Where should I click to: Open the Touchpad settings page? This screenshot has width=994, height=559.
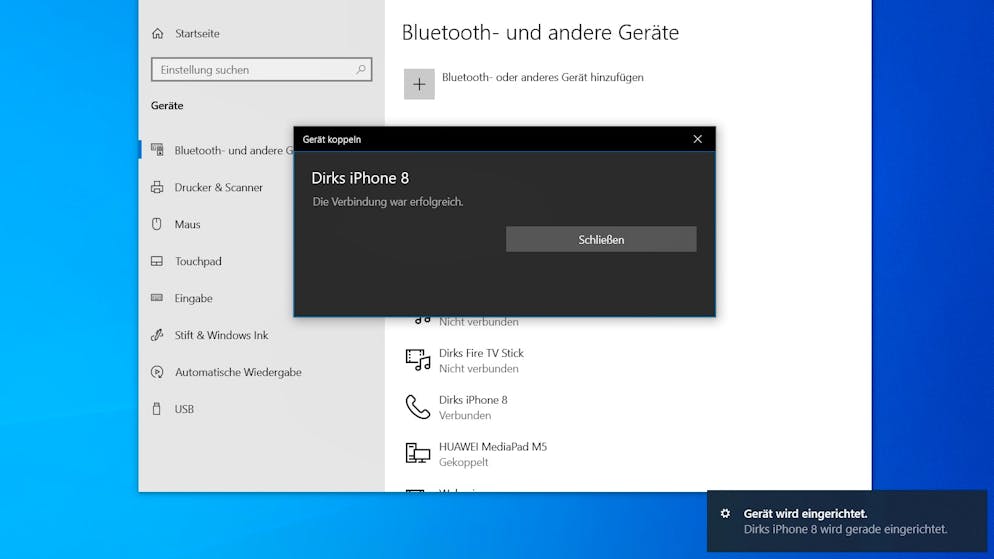coord(198,261)
